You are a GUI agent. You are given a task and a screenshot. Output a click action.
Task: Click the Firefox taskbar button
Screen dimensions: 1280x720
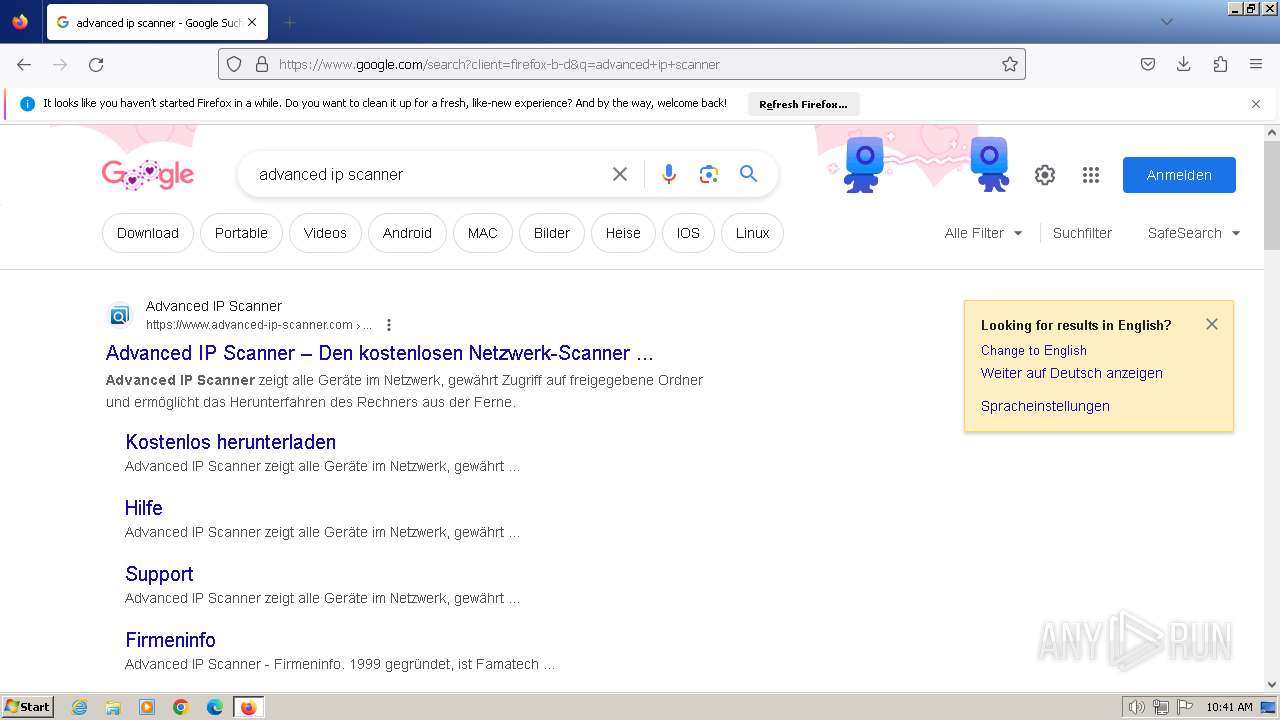click(248, 707)
